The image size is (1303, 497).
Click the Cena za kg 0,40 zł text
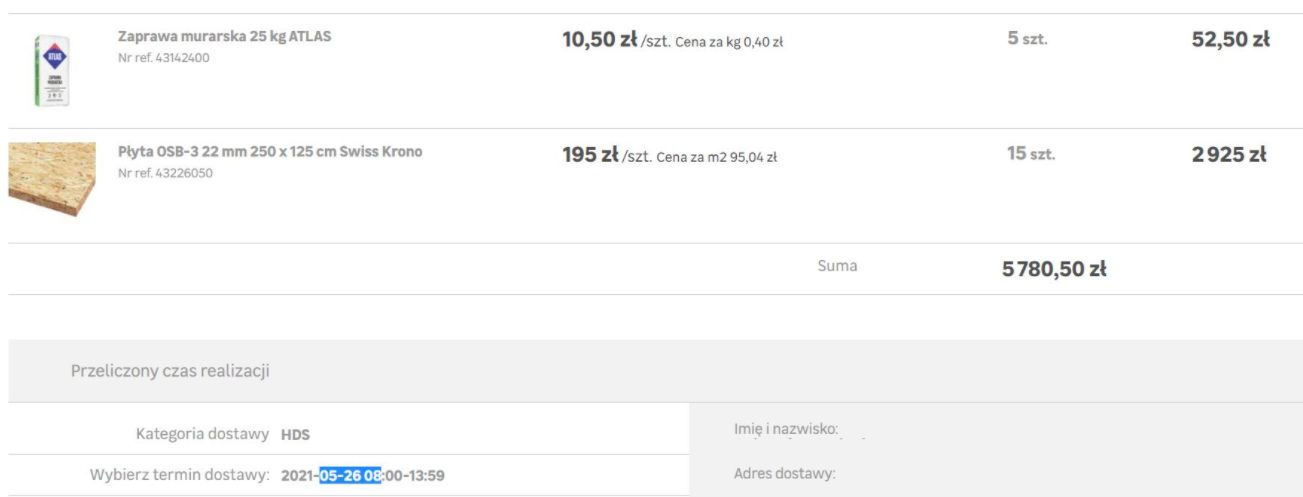pos(729,42)
